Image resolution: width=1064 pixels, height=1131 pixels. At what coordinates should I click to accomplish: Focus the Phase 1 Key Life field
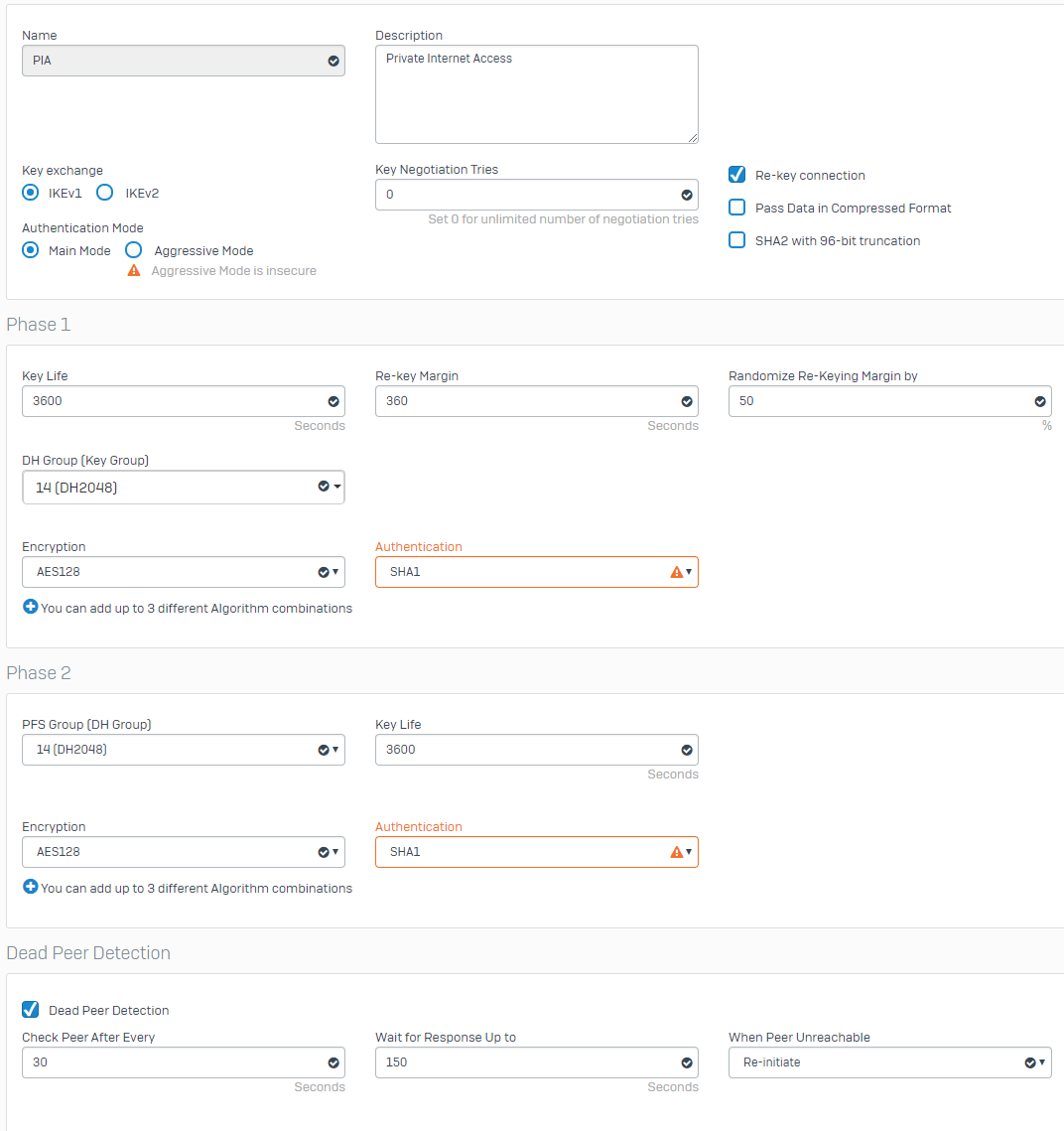(183, 401)
